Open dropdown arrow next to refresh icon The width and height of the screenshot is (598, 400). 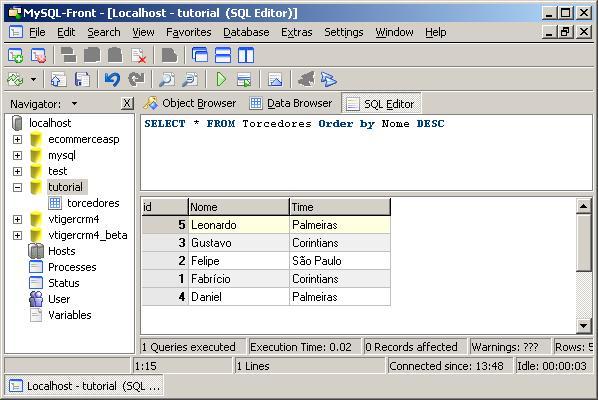pos(34,80)
